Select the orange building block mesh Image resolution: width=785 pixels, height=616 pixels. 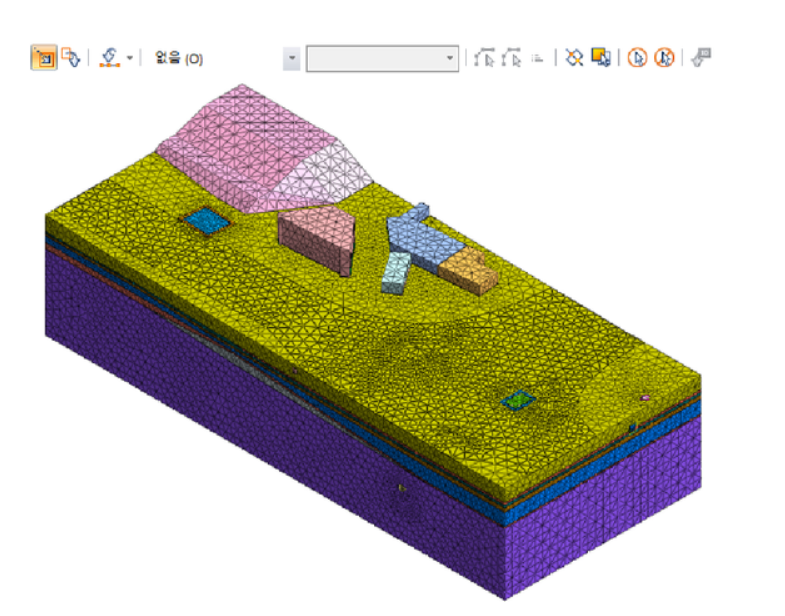tap(468, 270)
